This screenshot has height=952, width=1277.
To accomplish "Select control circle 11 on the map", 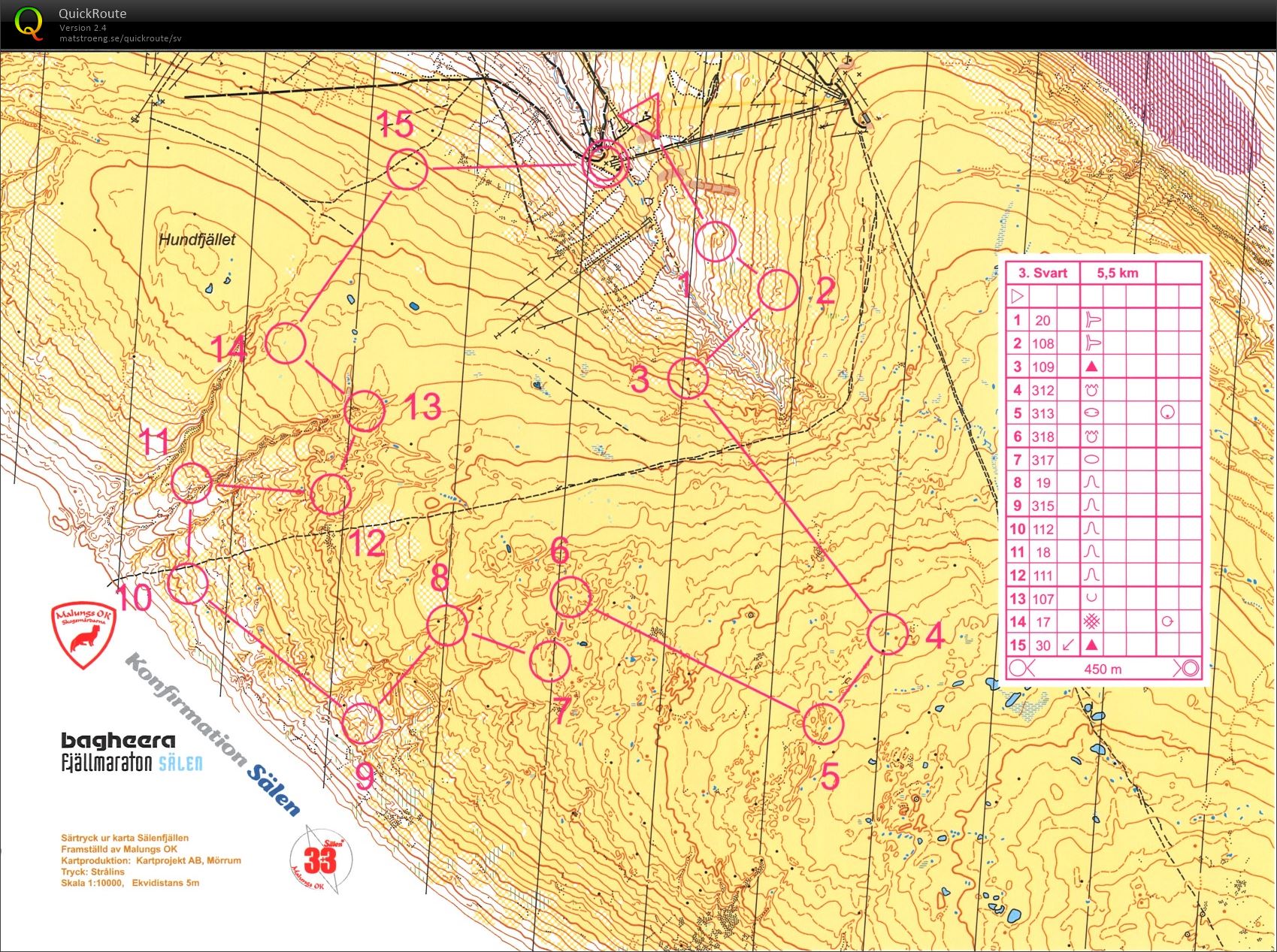I will pos(192,482).
